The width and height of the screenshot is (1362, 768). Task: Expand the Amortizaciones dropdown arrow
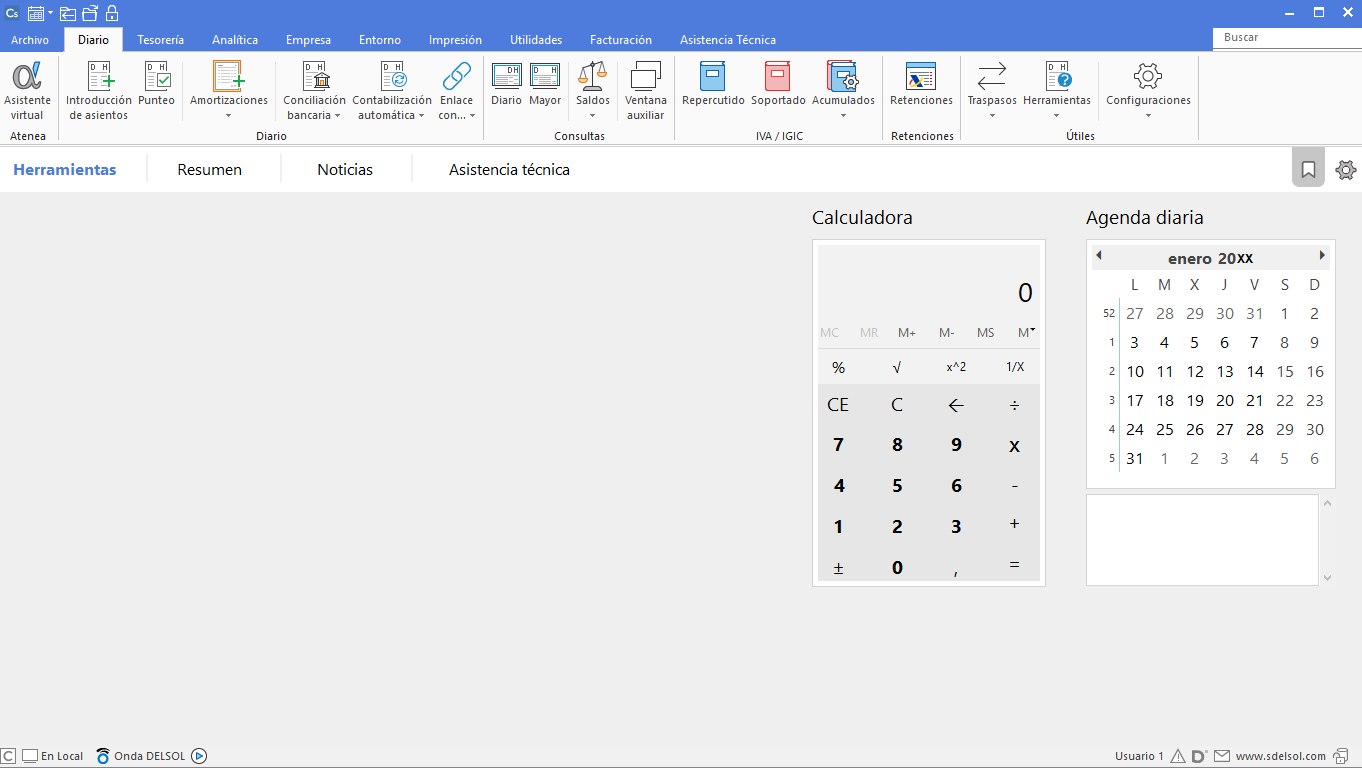(x=228, y=115)
